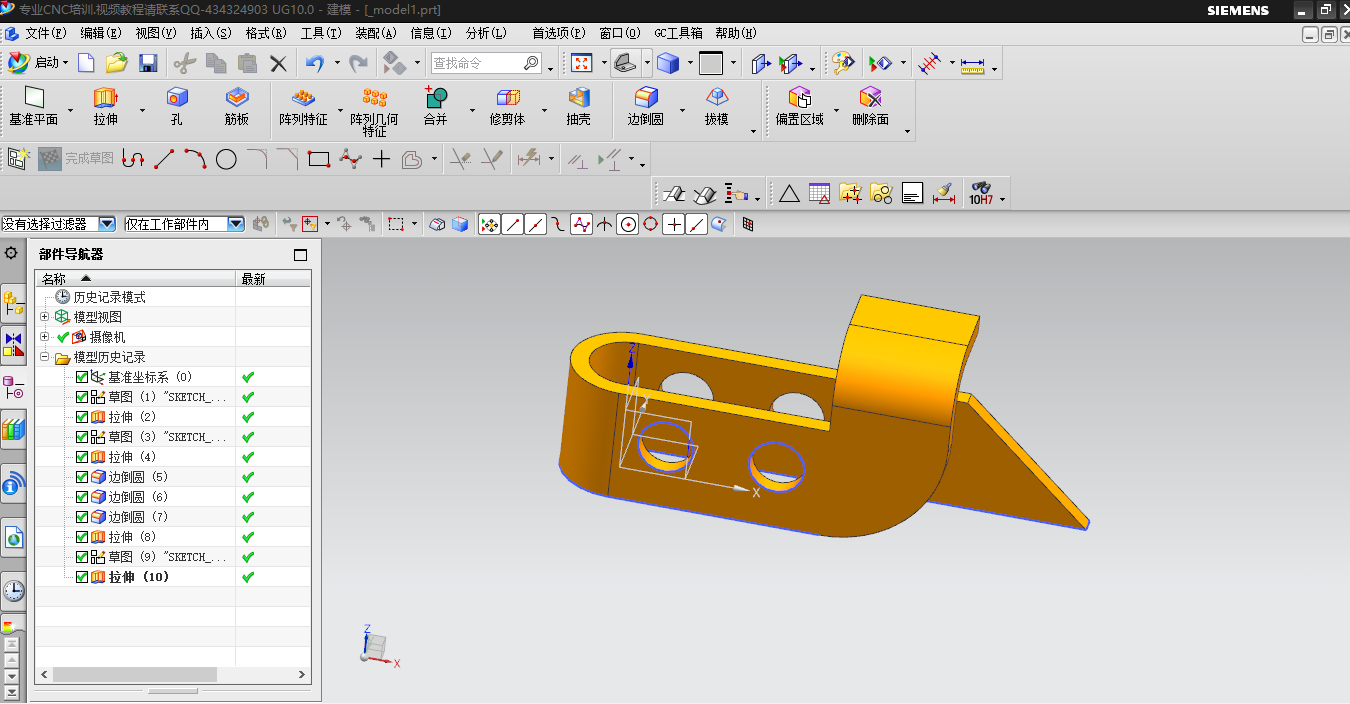Open the 分析(L) menu

click(486, 33)
